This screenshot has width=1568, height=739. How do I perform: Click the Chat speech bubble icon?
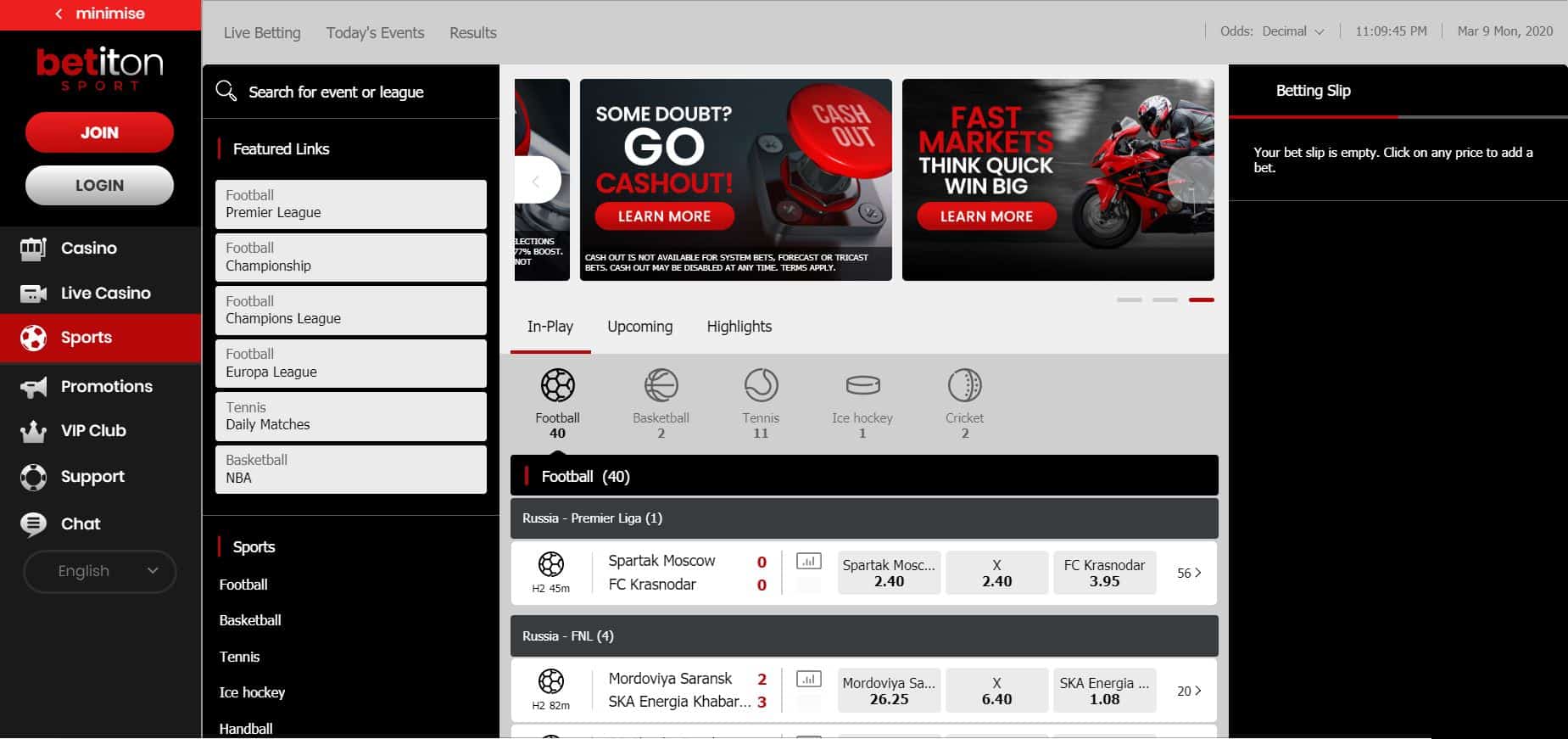click(33, 524)
